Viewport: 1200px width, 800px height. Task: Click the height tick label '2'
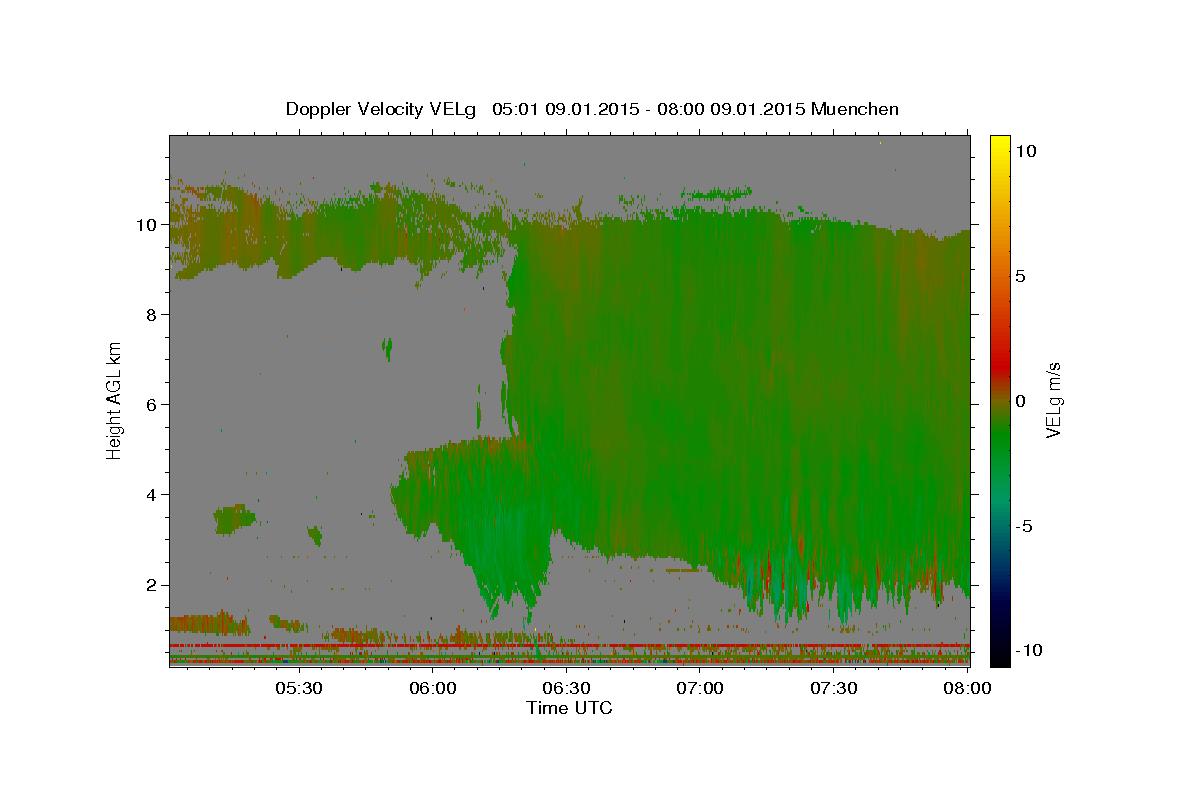[x=152, y=585]
